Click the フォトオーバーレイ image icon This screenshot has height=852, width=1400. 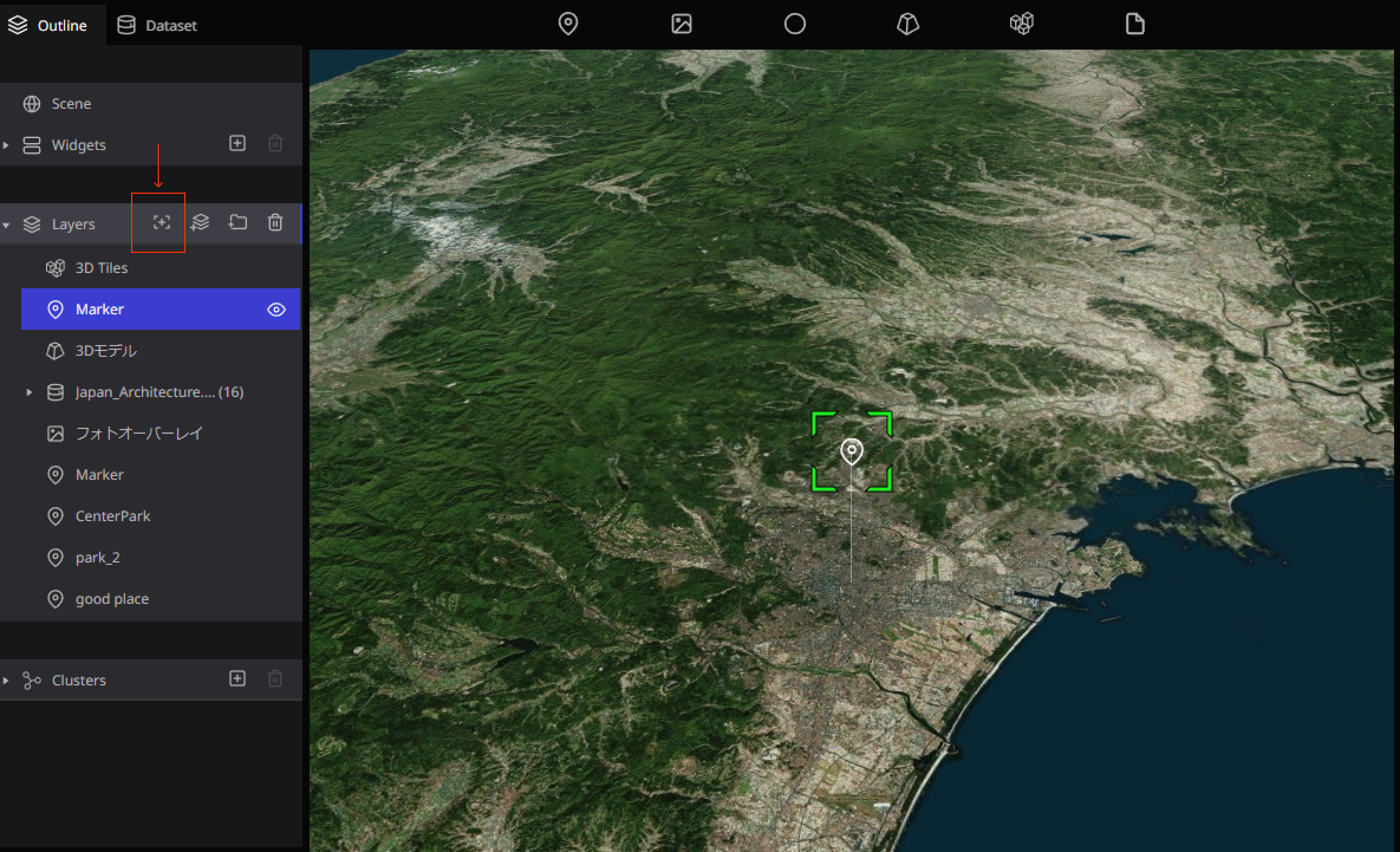55,434
